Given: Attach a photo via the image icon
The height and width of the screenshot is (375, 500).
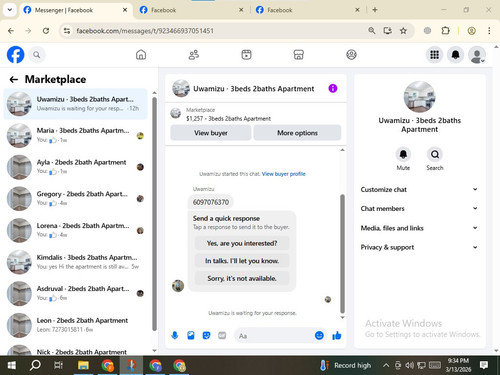Looking at the screenshot, I should click(x=191, y=335).
